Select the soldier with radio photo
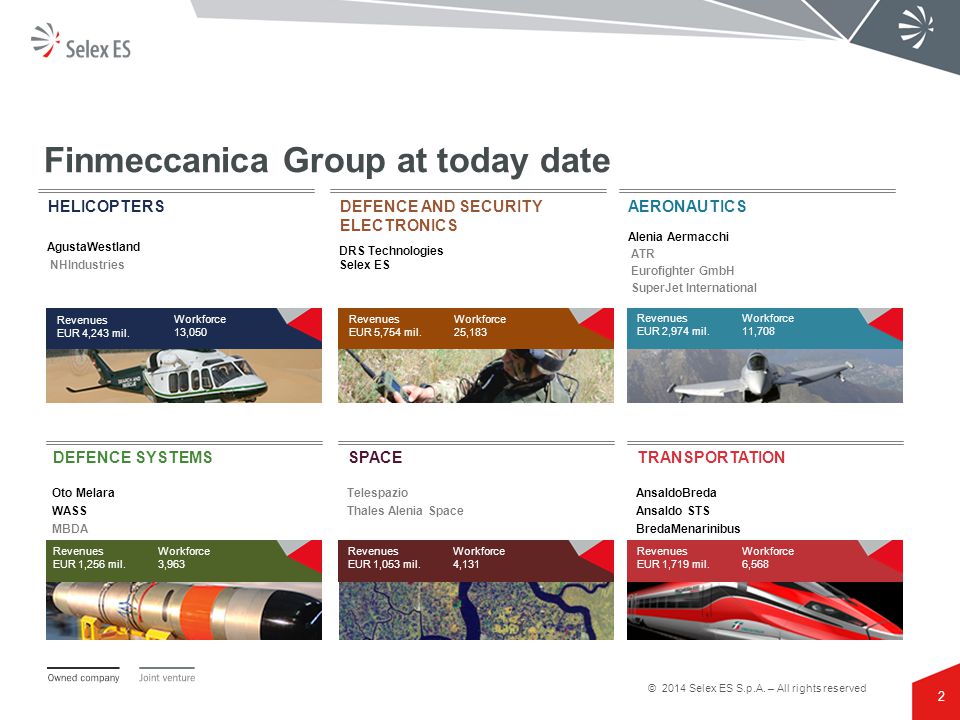Viewport: 960px width, 720px height. click(x=476, y=376)
